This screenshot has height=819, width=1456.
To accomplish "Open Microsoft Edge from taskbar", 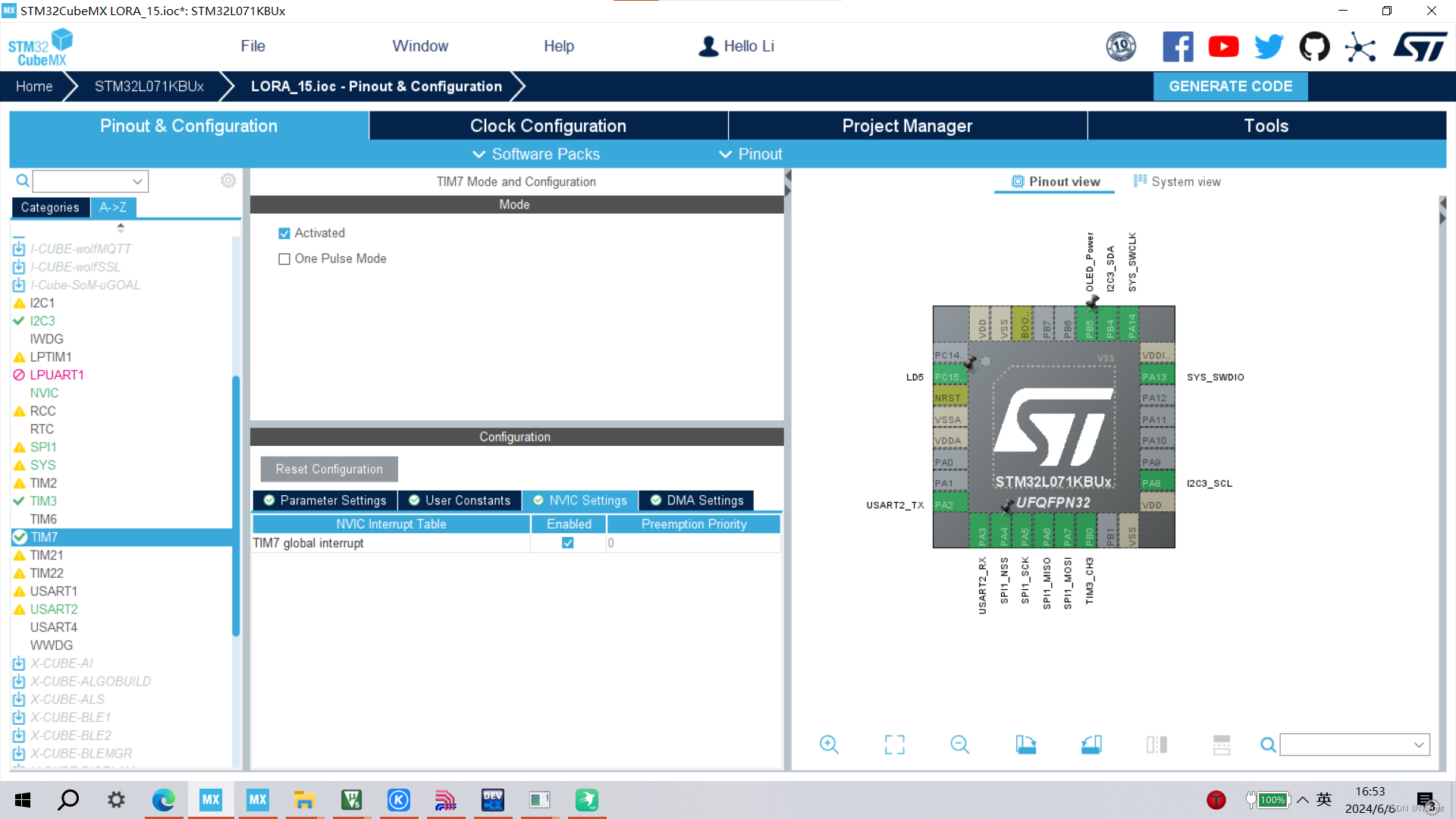I will (x=163, y=800).
